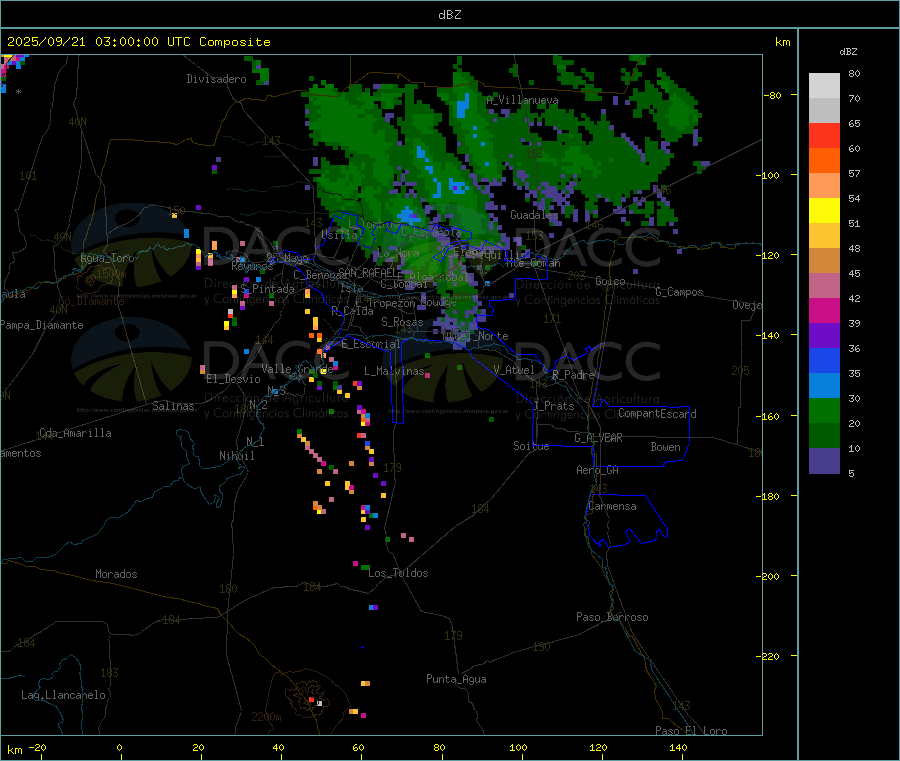
Task: Click the Punta_Agua label
Action: pos(456,679)
